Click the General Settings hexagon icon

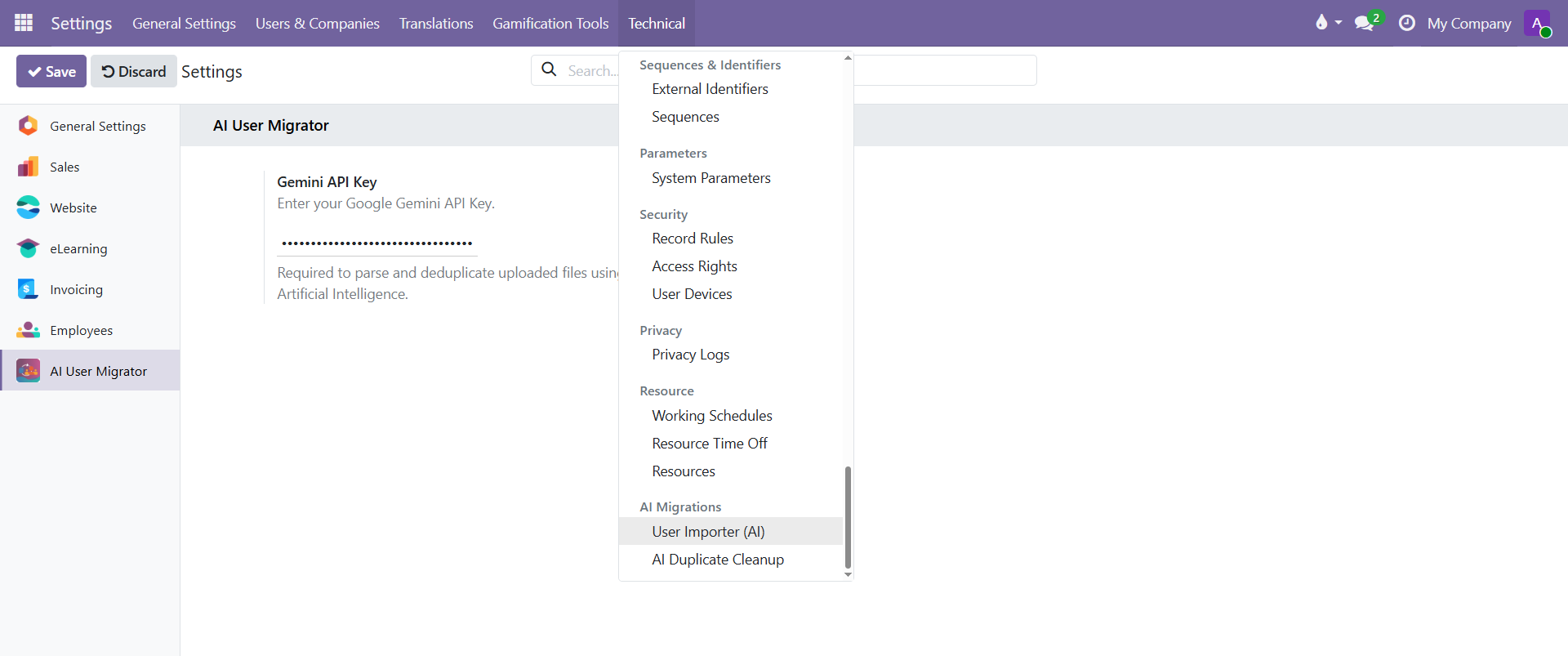point(28,126)
